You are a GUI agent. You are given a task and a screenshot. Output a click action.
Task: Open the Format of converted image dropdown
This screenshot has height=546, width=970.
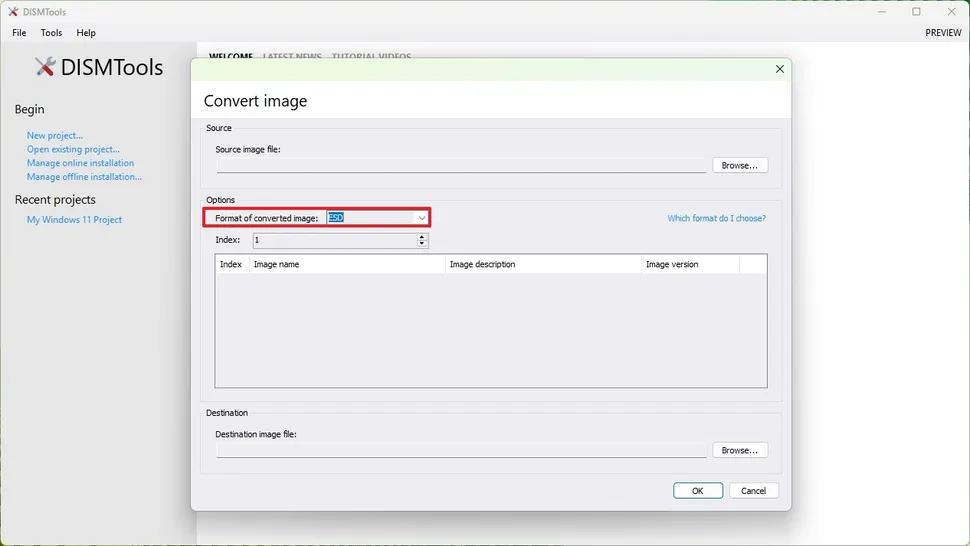[x=422, y=218]
